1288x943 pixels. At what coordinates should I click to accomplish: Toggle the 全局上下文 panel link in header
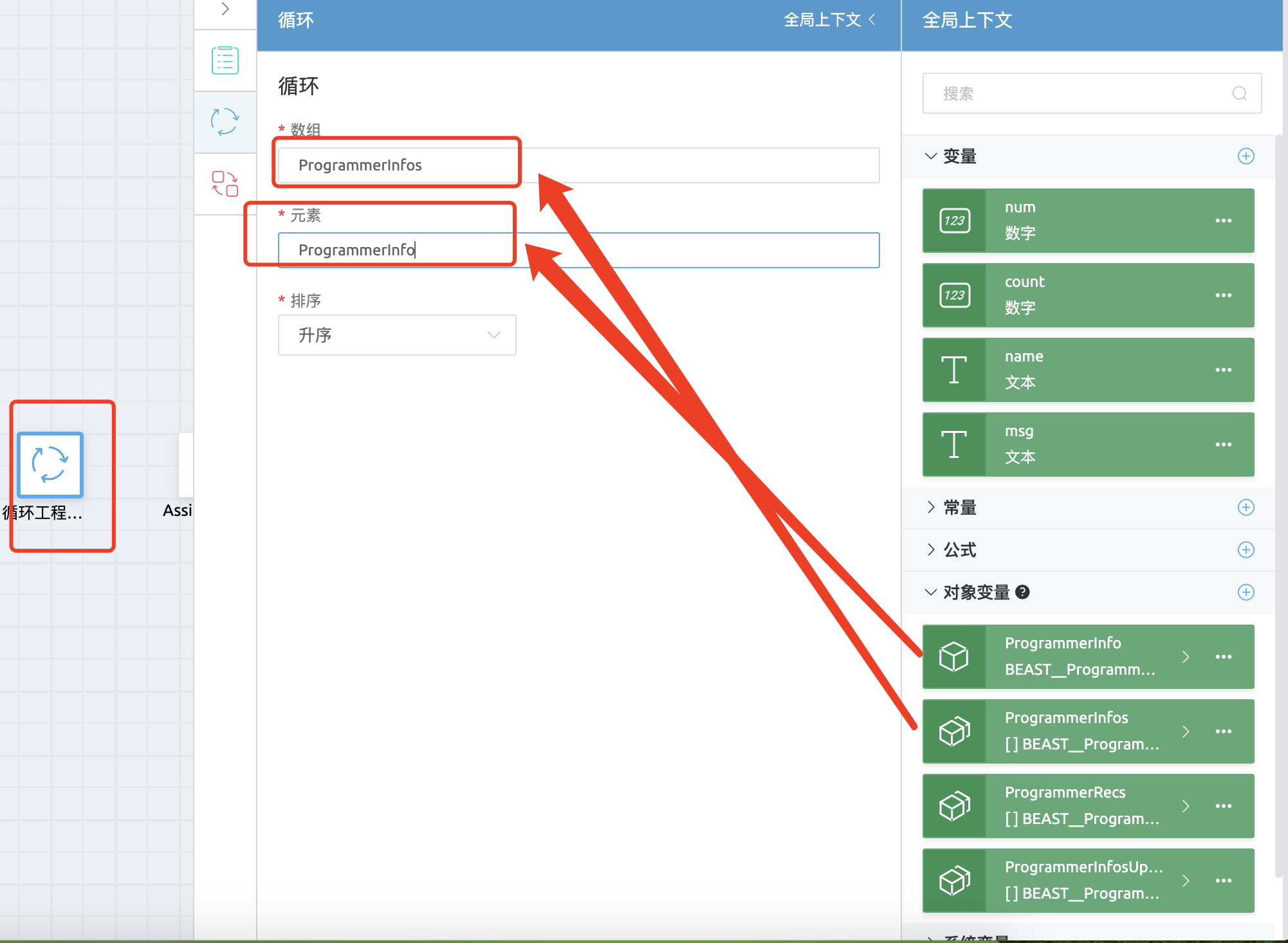pos(829,21)
